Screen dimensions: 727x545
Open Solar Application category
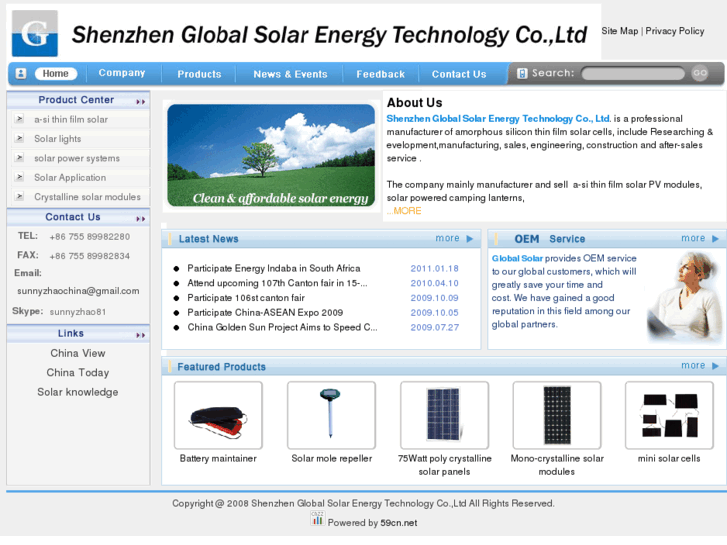(x=70, y=178)
